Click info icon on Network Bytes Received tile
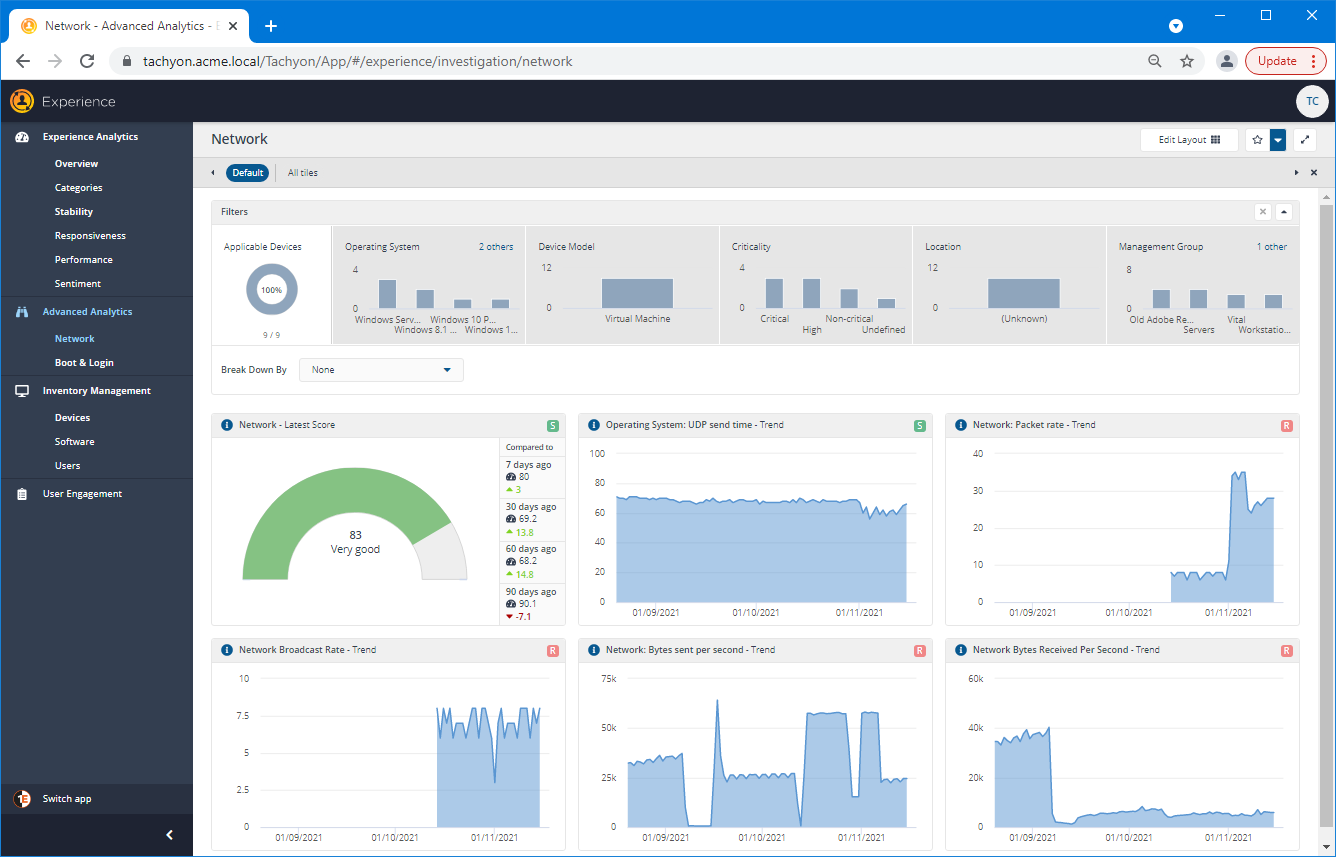 (961, 650)
